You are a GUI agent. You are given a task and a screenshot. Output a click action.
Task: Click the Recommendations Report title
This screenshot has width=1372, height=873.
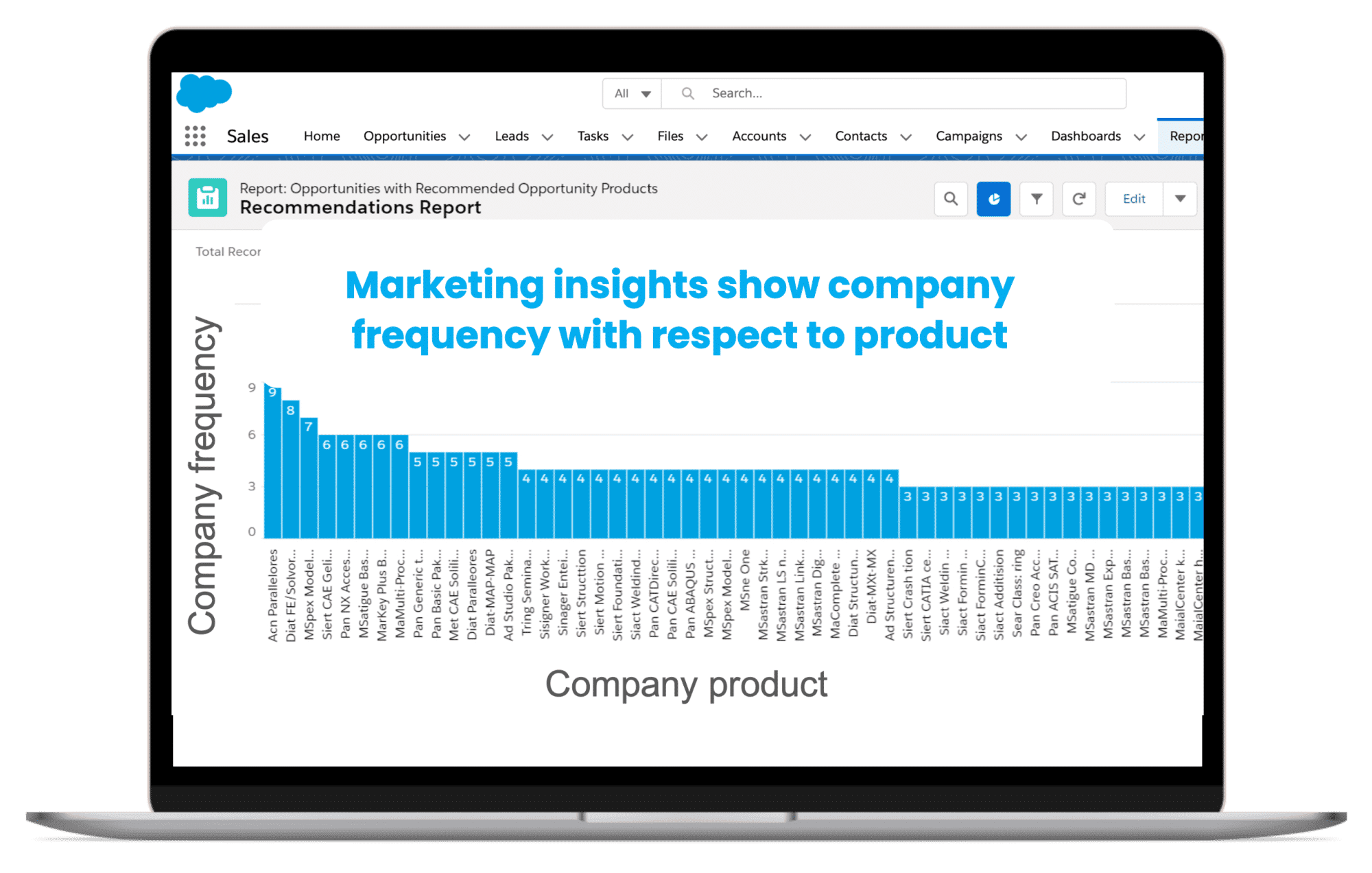[360, 207]
